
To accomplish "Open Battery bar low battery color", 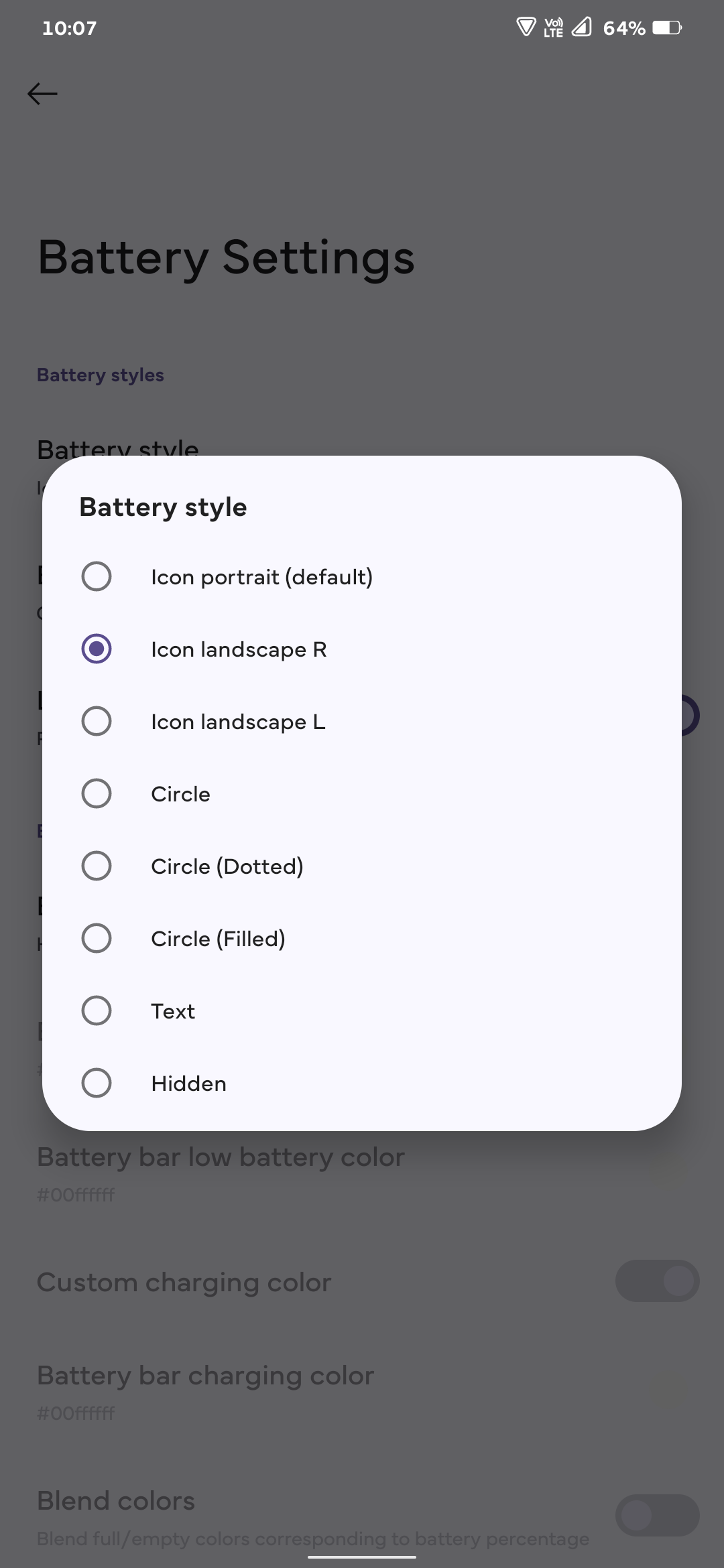I will click(x=221, y=1169).
